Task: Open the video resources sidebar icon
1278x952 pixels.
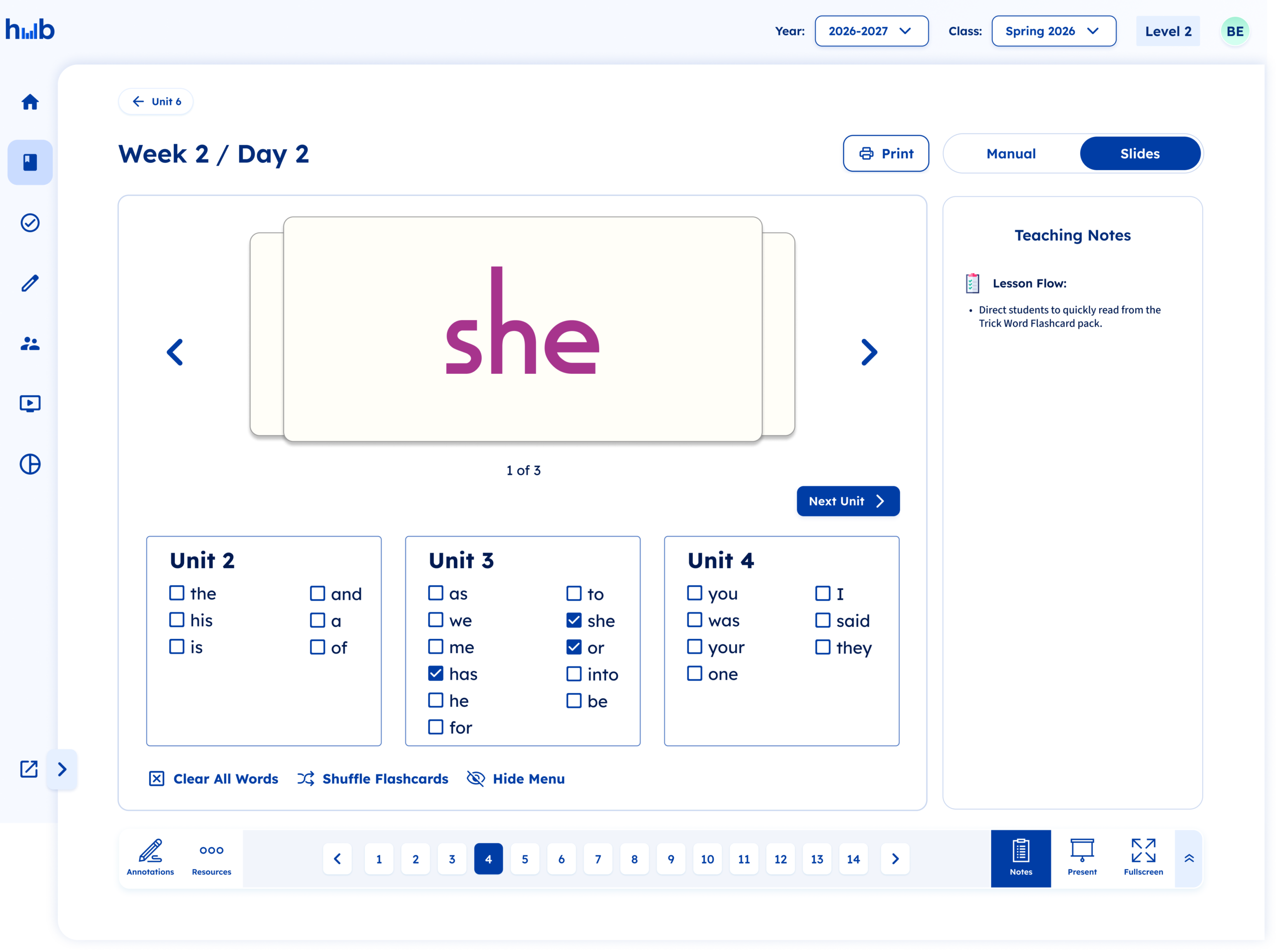Action: [30, 403]
